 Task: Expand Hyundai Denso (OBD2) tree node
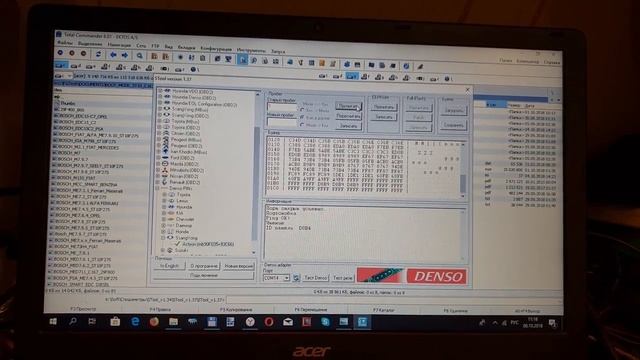coord(160,97)
